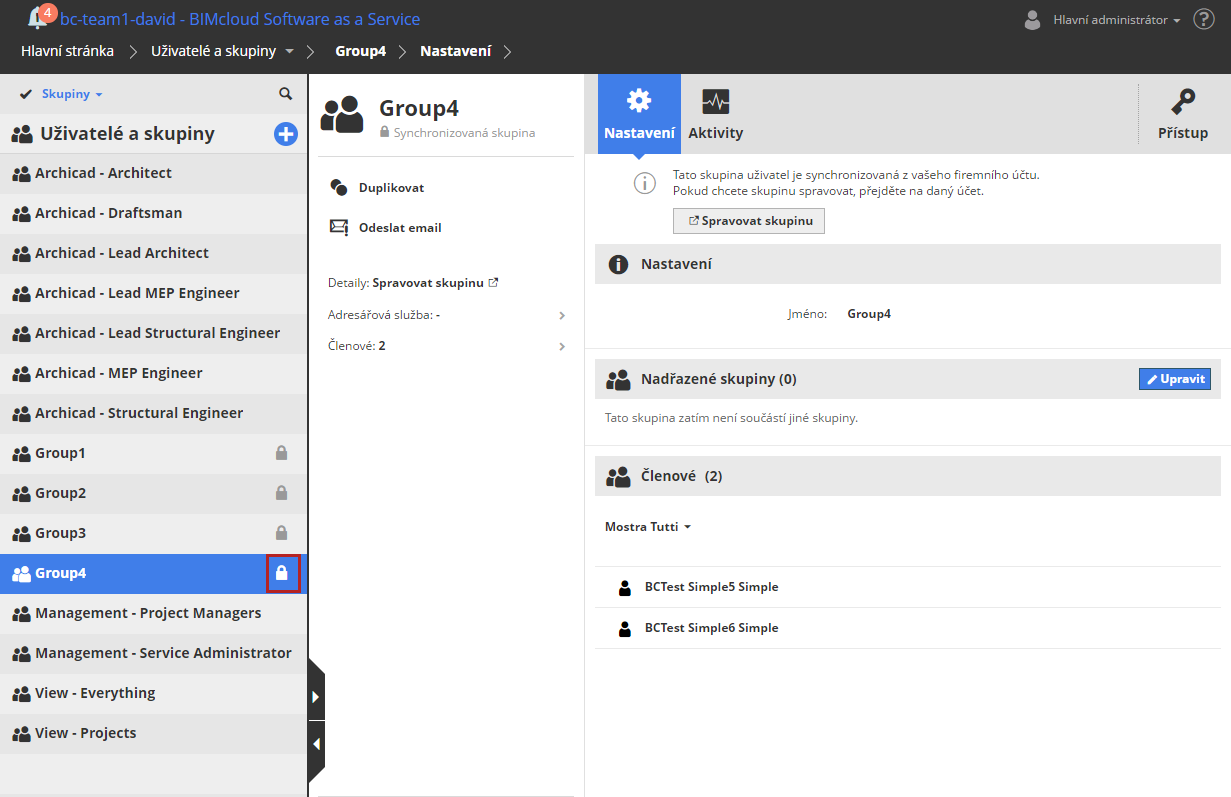Add new user or group plus button

tap(286, 134)
